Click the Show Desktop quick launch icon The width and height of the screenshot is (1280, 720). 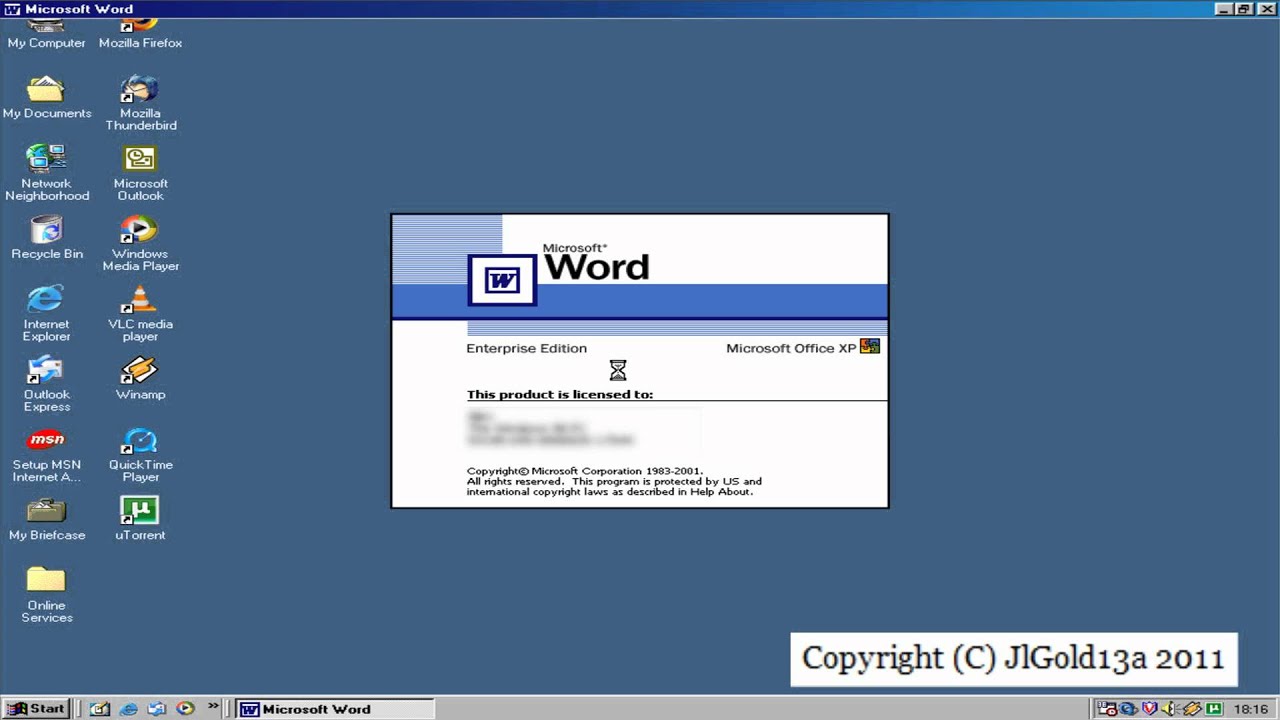100,709
